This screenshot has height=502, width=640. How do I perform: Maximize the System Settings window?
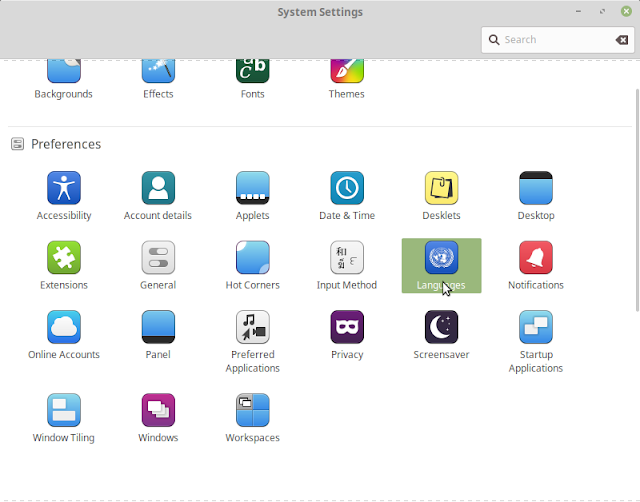[602, 11]
